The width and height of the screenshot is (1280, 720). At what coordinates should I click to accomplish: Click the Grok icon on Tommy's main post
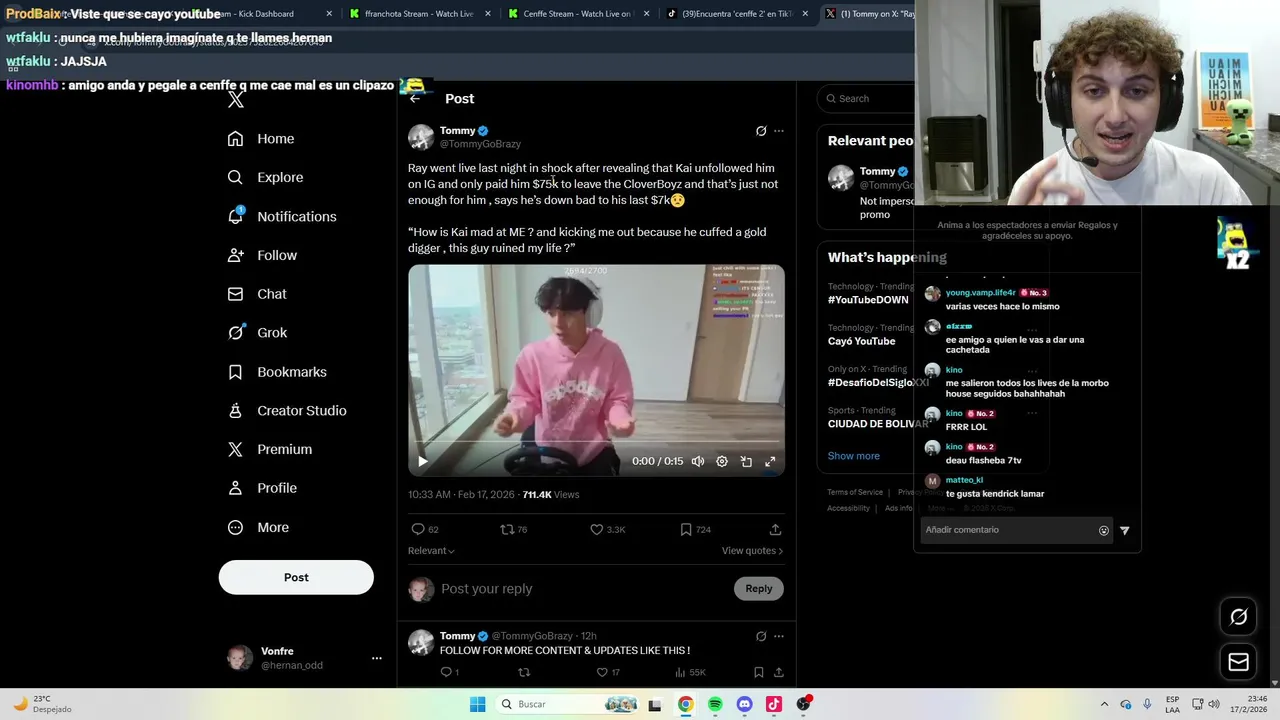pyautogui.click(x=761, y=131)
